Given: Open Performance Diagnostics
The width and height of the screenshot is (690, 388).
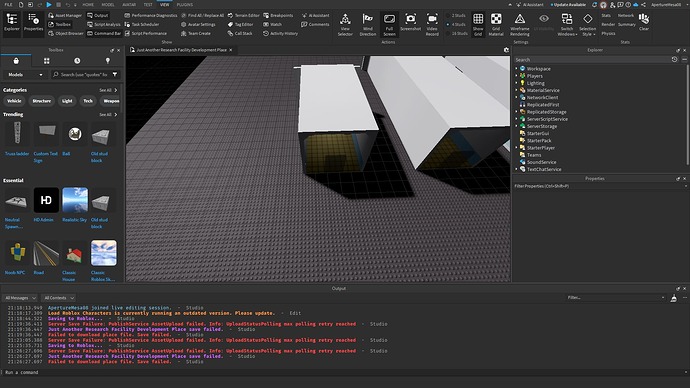Looking at the screenshot, I should pos(150,15).
